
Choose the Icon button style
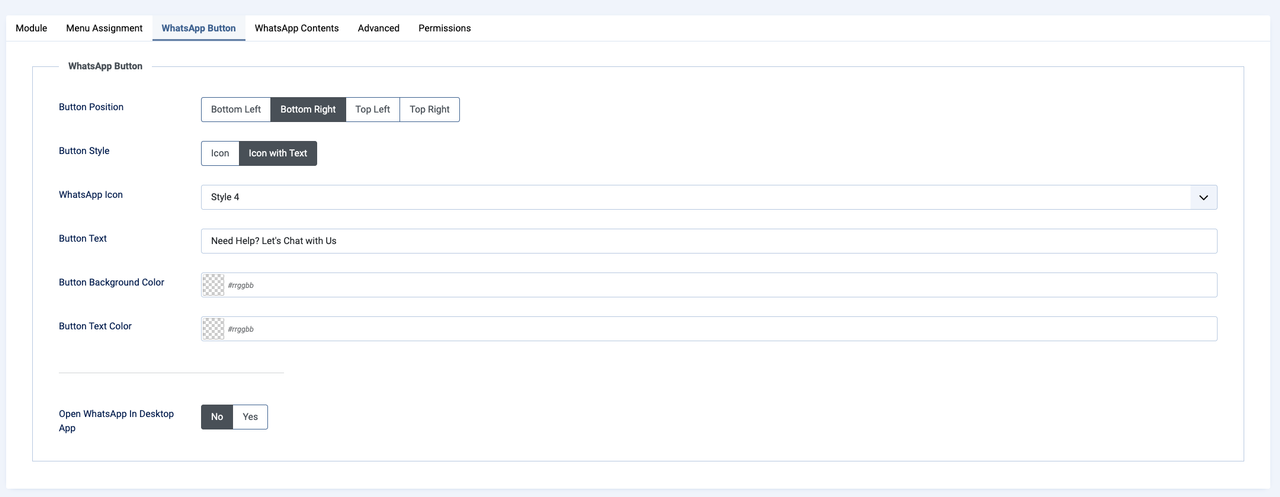pyautogui.click(x=220, y=153)
